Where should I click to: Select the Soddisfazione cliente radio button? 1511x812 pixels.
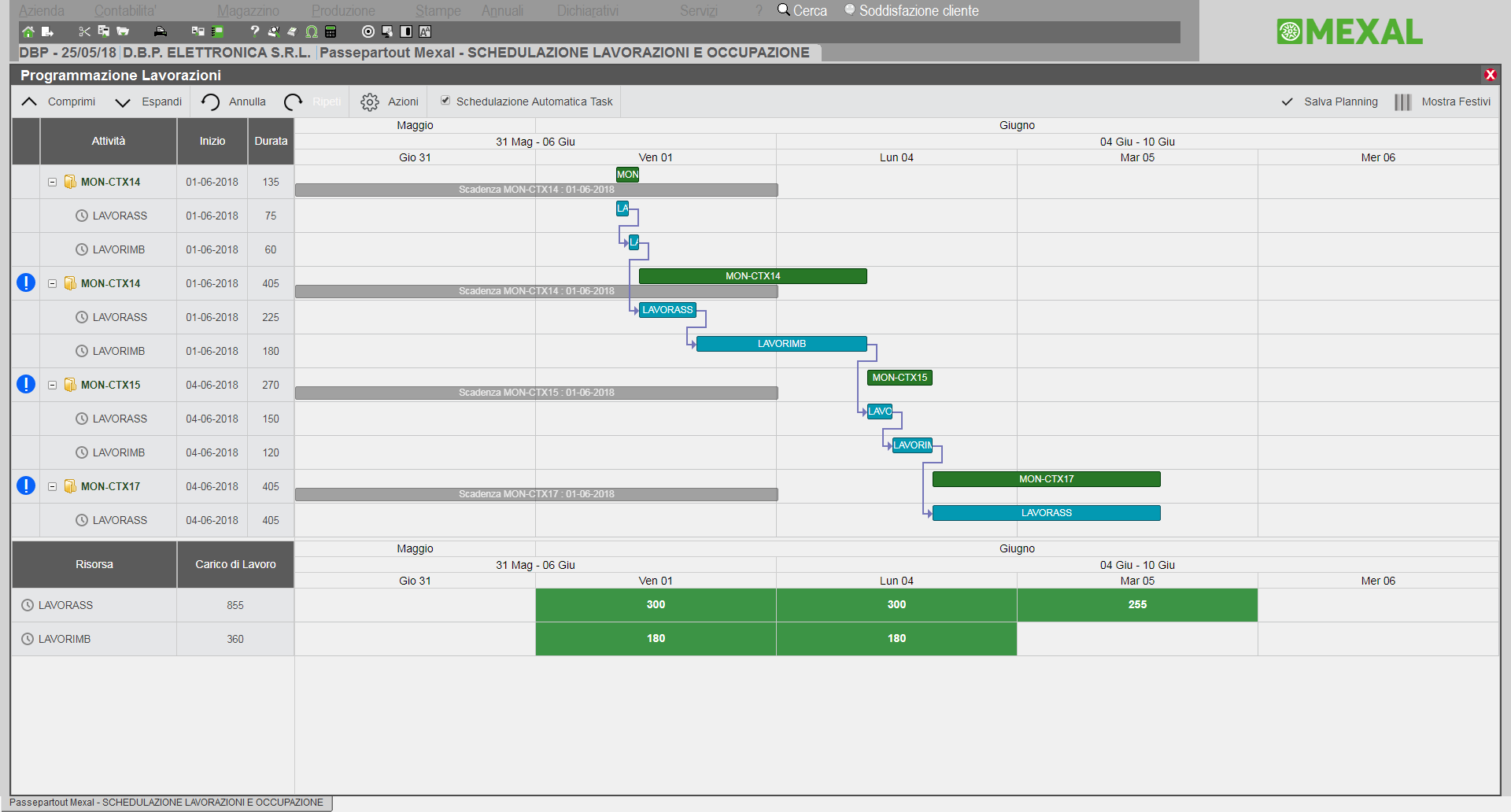click(850, 10)
